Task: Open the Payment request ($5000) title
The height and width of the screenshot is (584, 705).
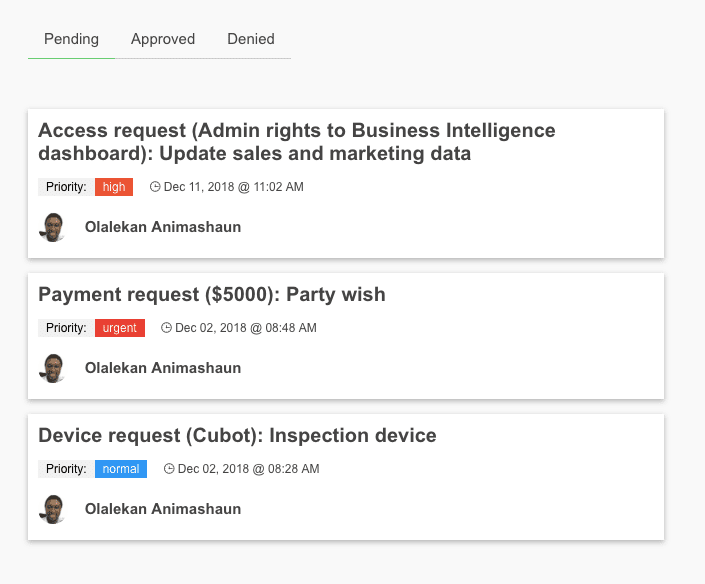Action: click(211, 294)
